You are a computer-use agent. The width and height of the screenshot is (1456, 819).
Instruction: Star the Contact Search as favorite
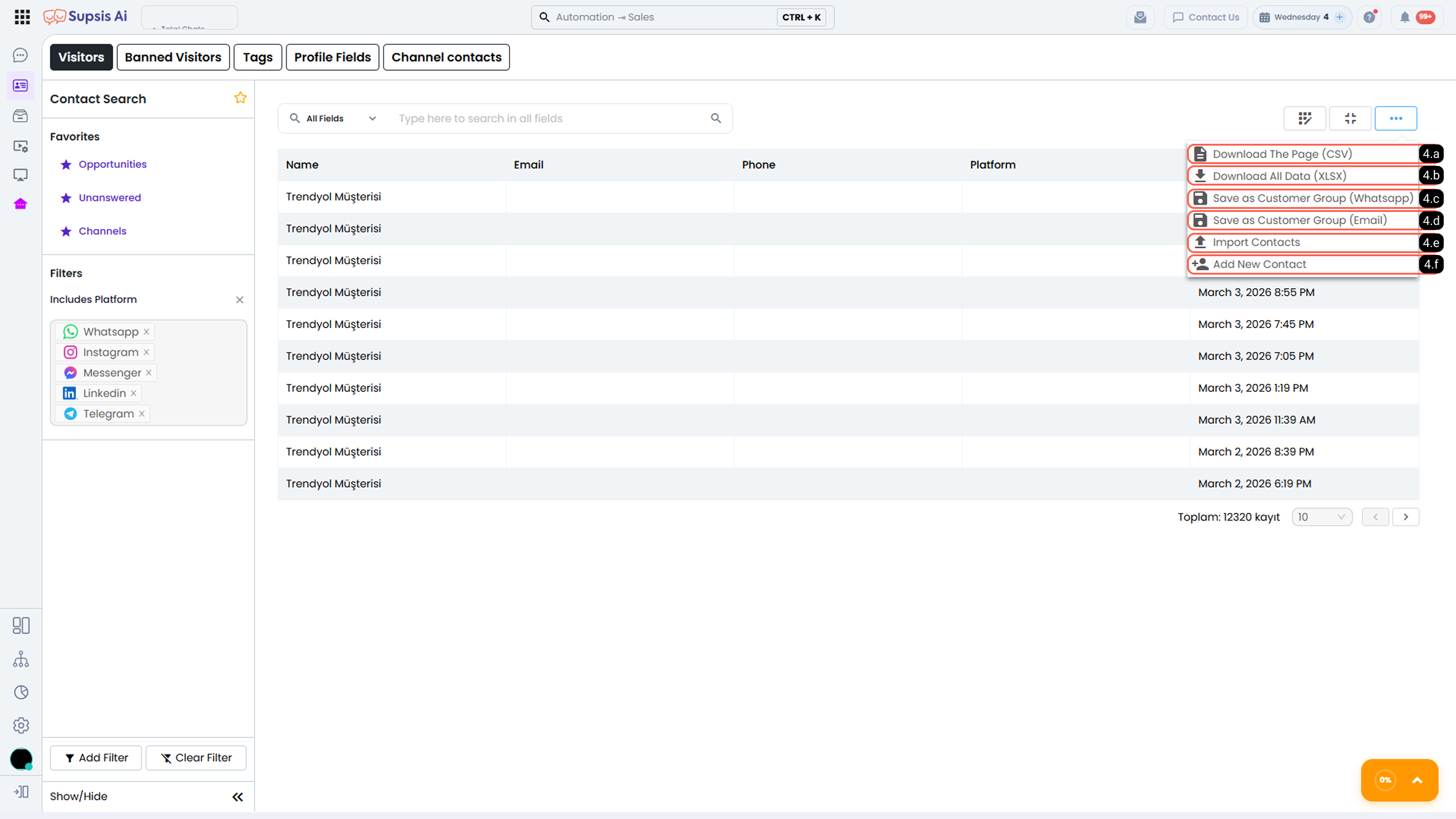(x=240, y=98)
